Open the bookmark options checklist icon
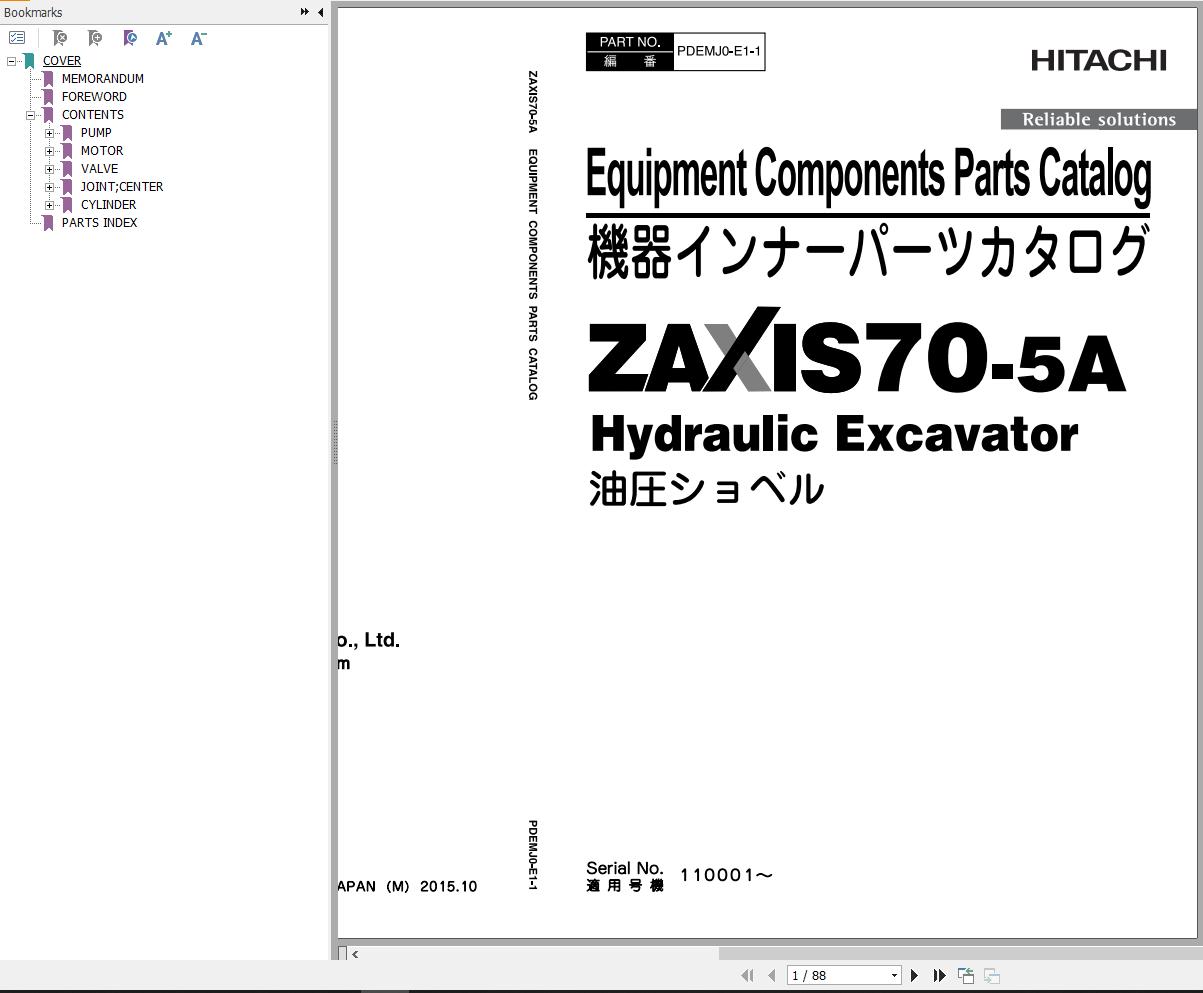This screenshot has width=1203, height=993. 17,38
